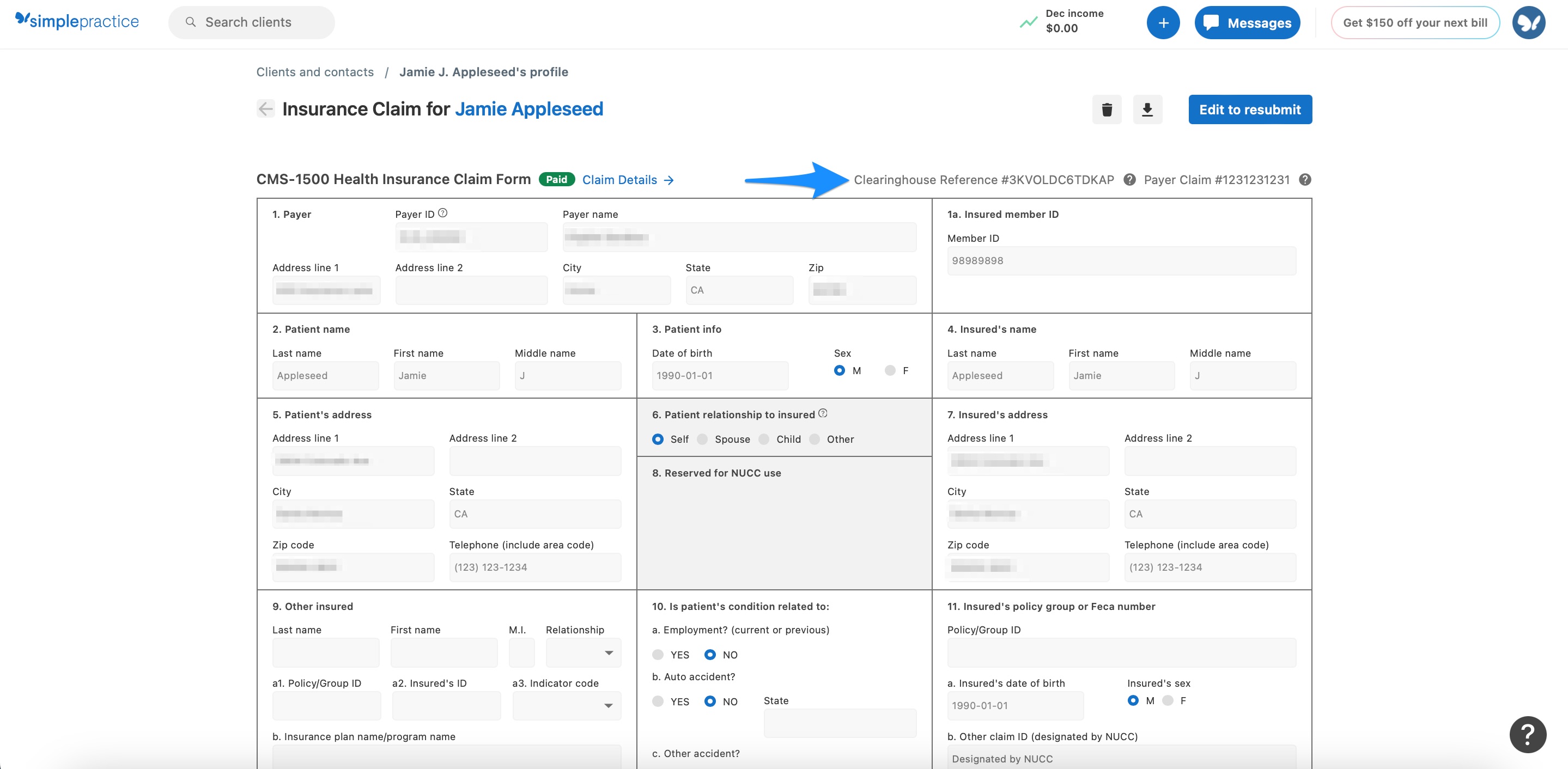Image resolution: width=1568 pixels, height=769 pixels.
Task: Open Clients and contacts breadcrumb
Action: (x=315, y=72)
